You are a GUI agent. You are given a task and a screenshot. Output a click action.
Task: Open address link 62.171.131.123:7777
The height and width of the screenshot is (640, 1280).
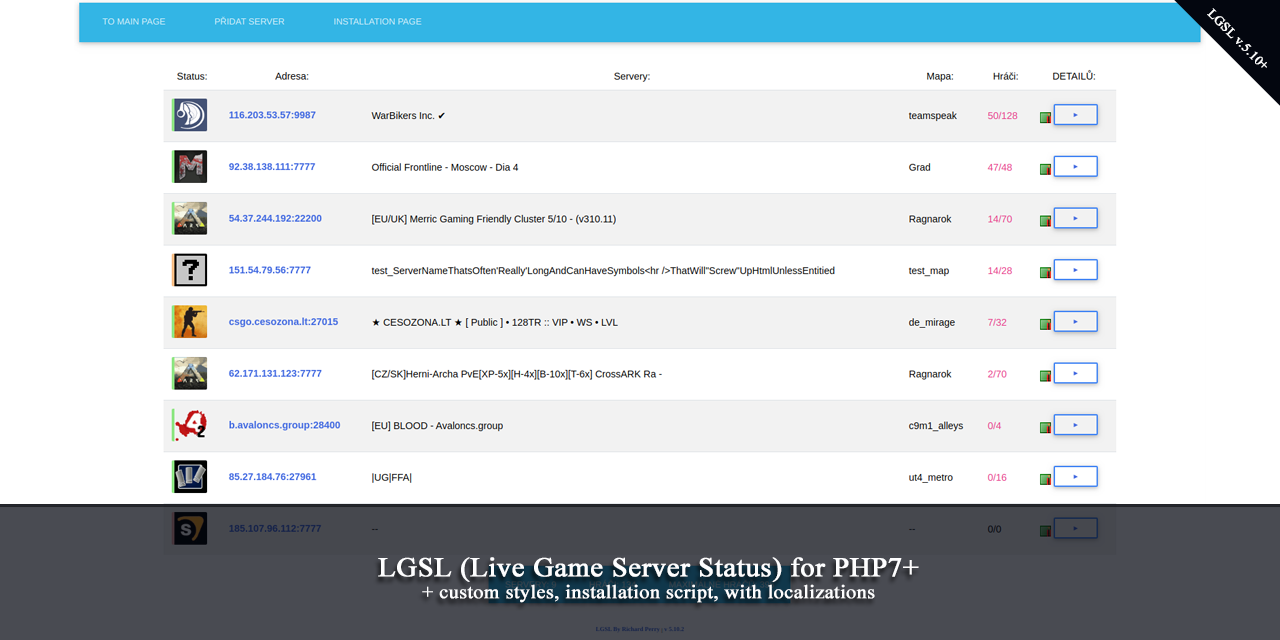(x=275, y=373)
